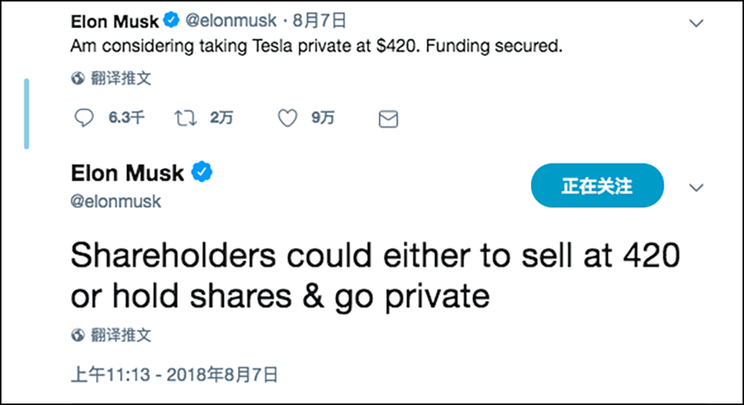Open the chevron menu next to 正在关注
744x405 pixels.
pos(697,187)
